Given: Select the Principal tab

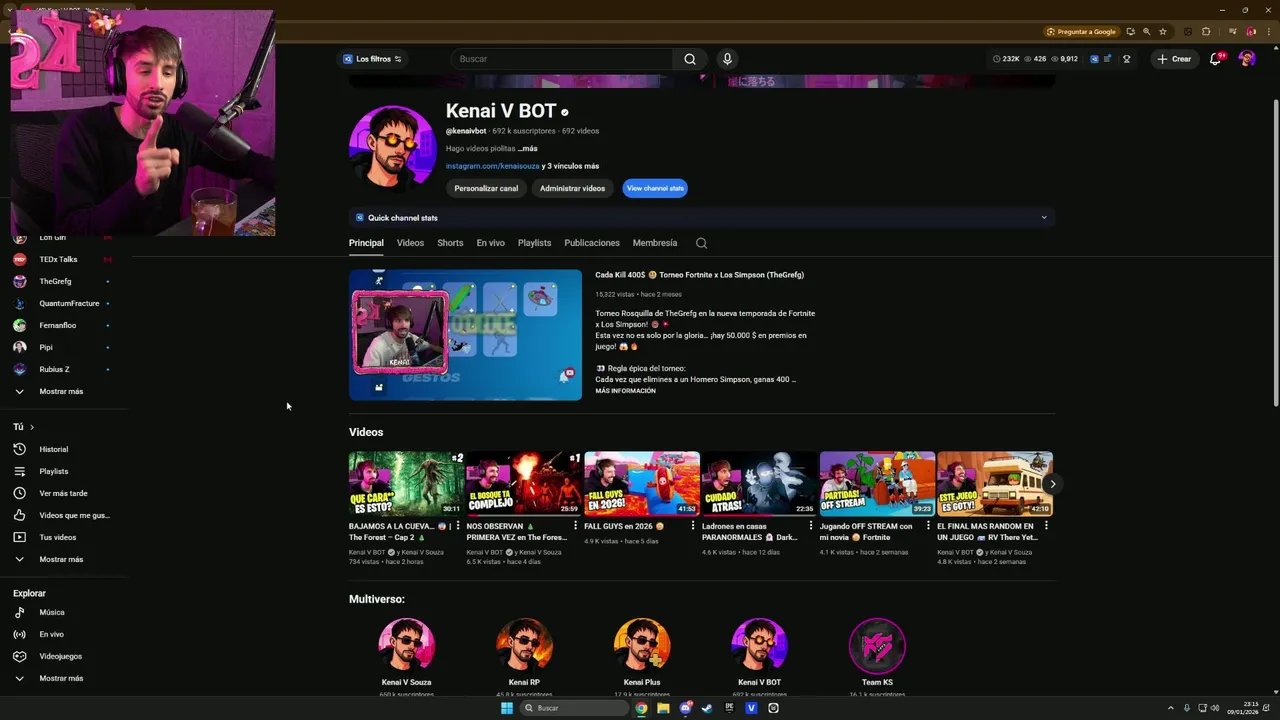Looking at the screenshot, I should pyautogui.click(x=366, y=243).
